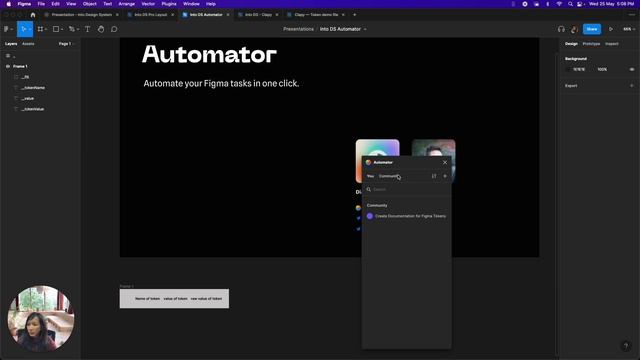Select the Frame tool
This screenshot has width=640, height=360.
tap(40, 29)
